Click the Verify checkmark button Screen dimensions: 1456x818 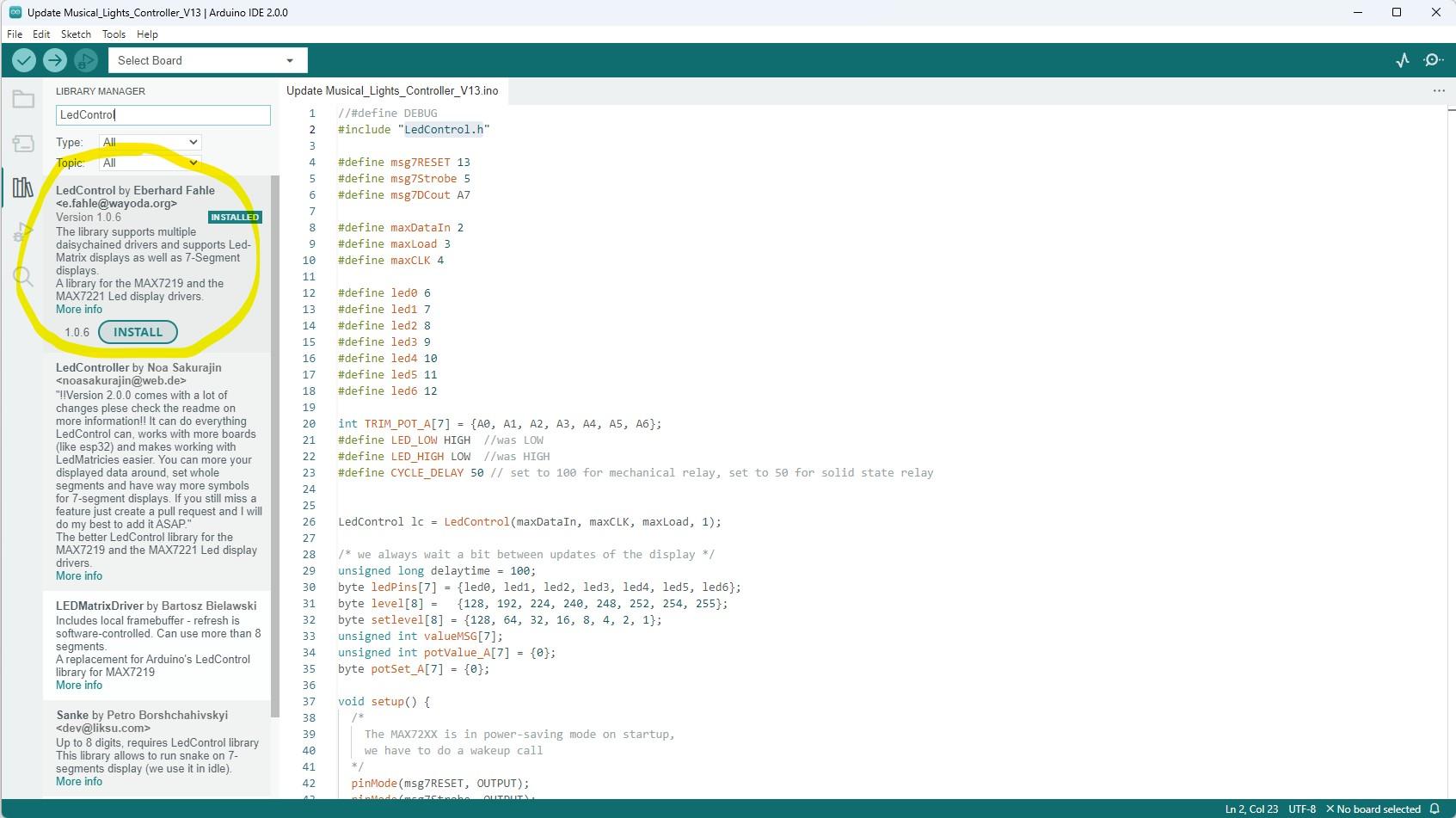coord(24,60)
